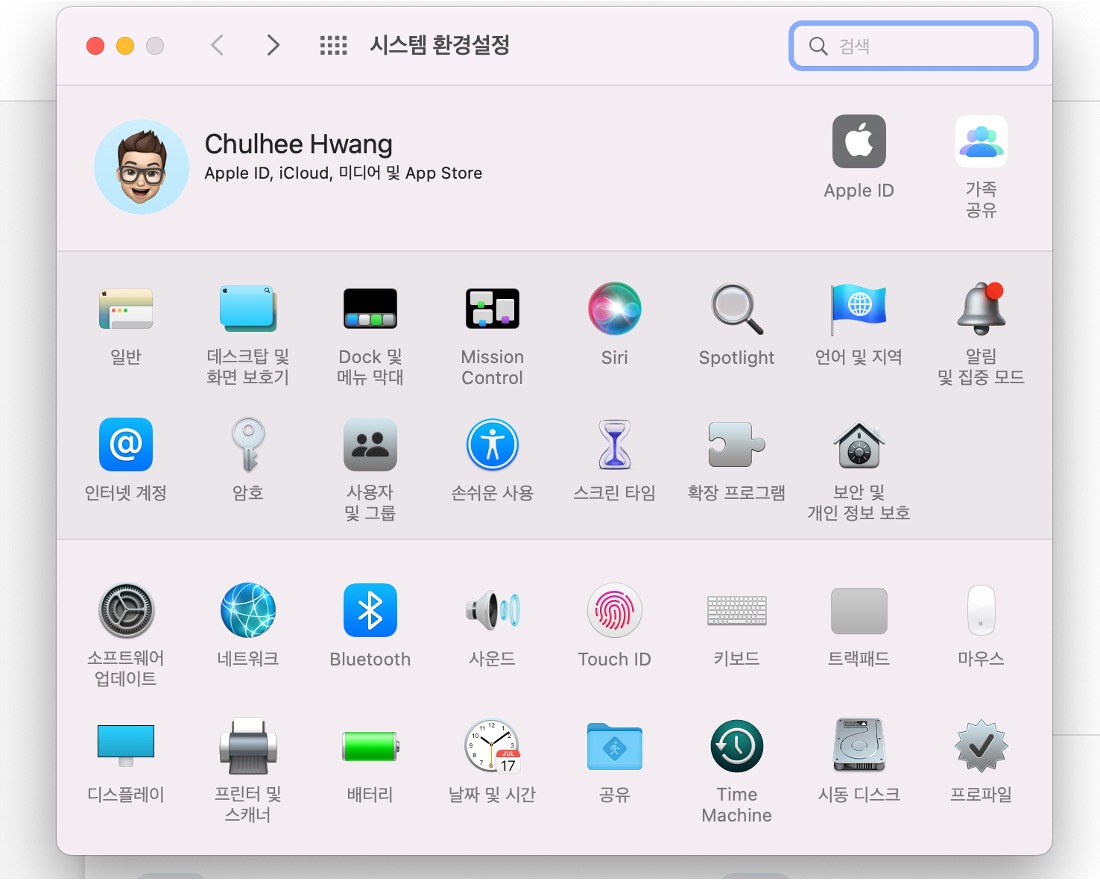
Task: Open 프린터 및 스캐너 preferences
Action: point(248,746)
